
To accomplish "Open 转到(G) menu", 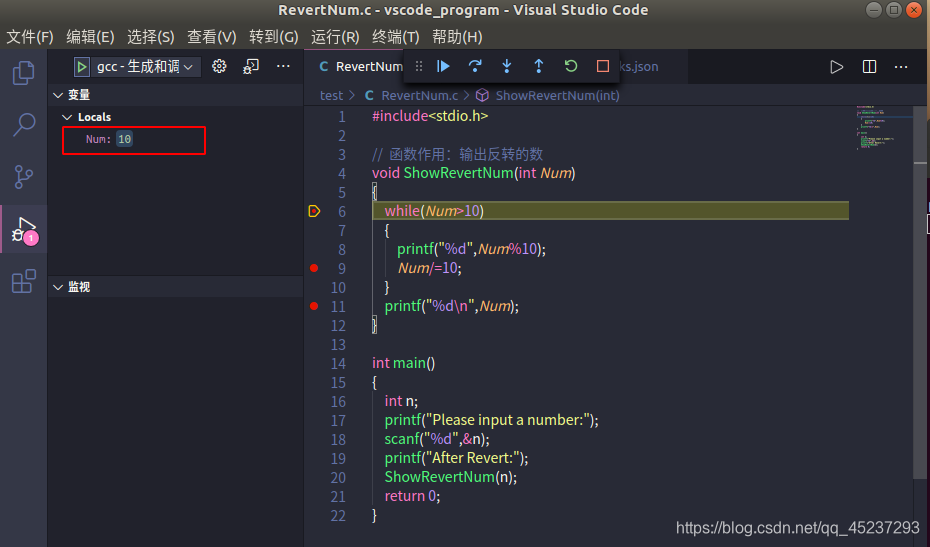I will click(x=273, y=37).
